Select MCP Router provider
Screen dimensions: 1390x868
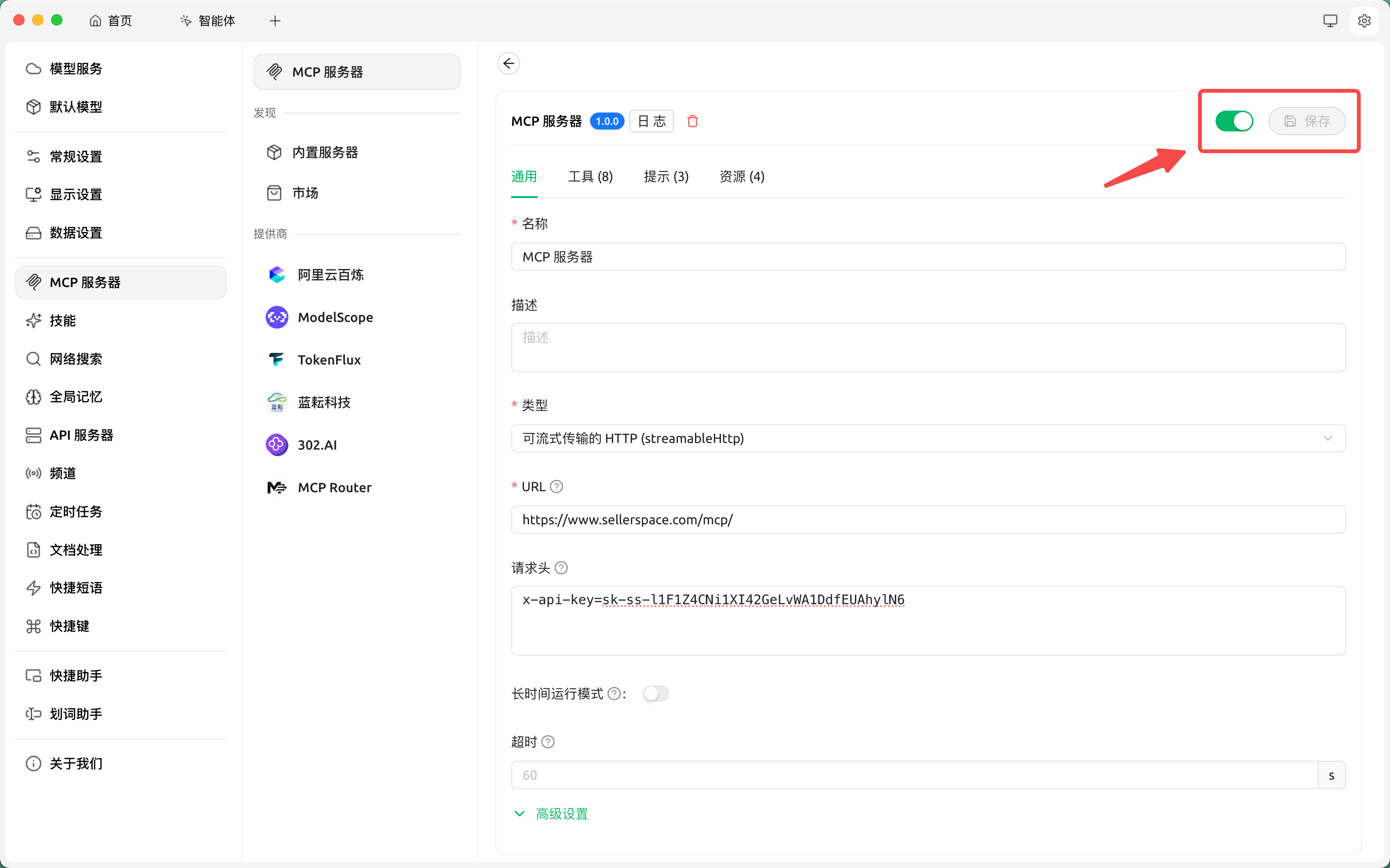[357, 487]
